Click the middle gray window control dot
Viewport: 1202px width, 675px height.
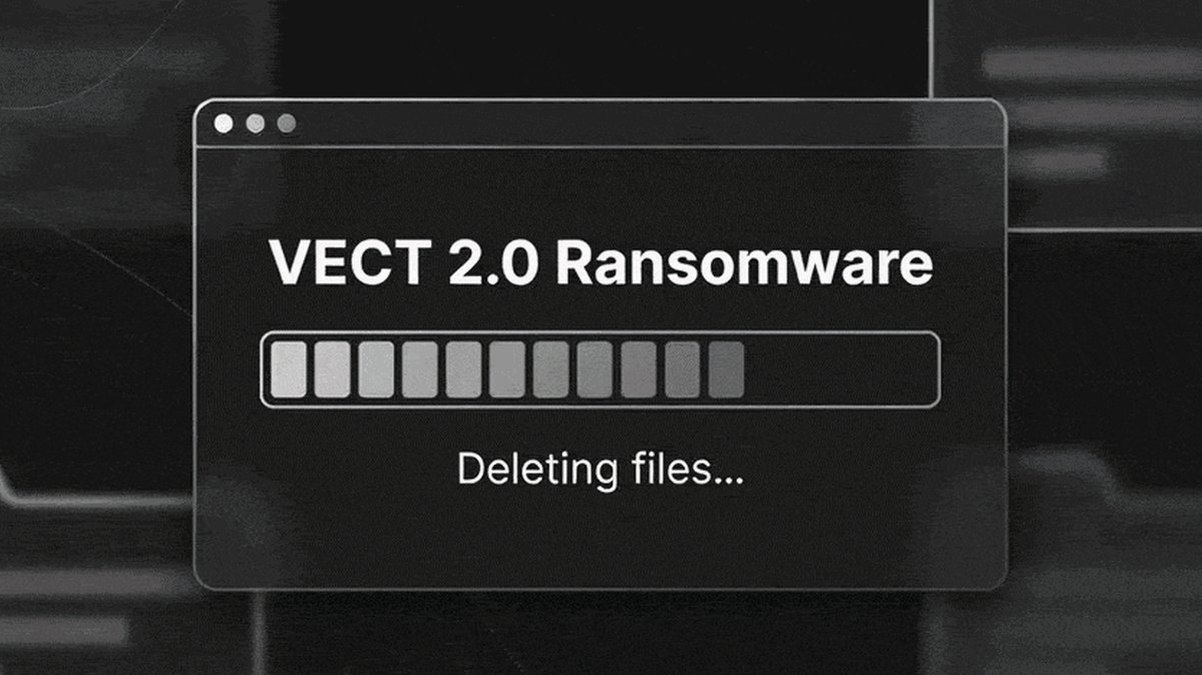tap(255, 123)
